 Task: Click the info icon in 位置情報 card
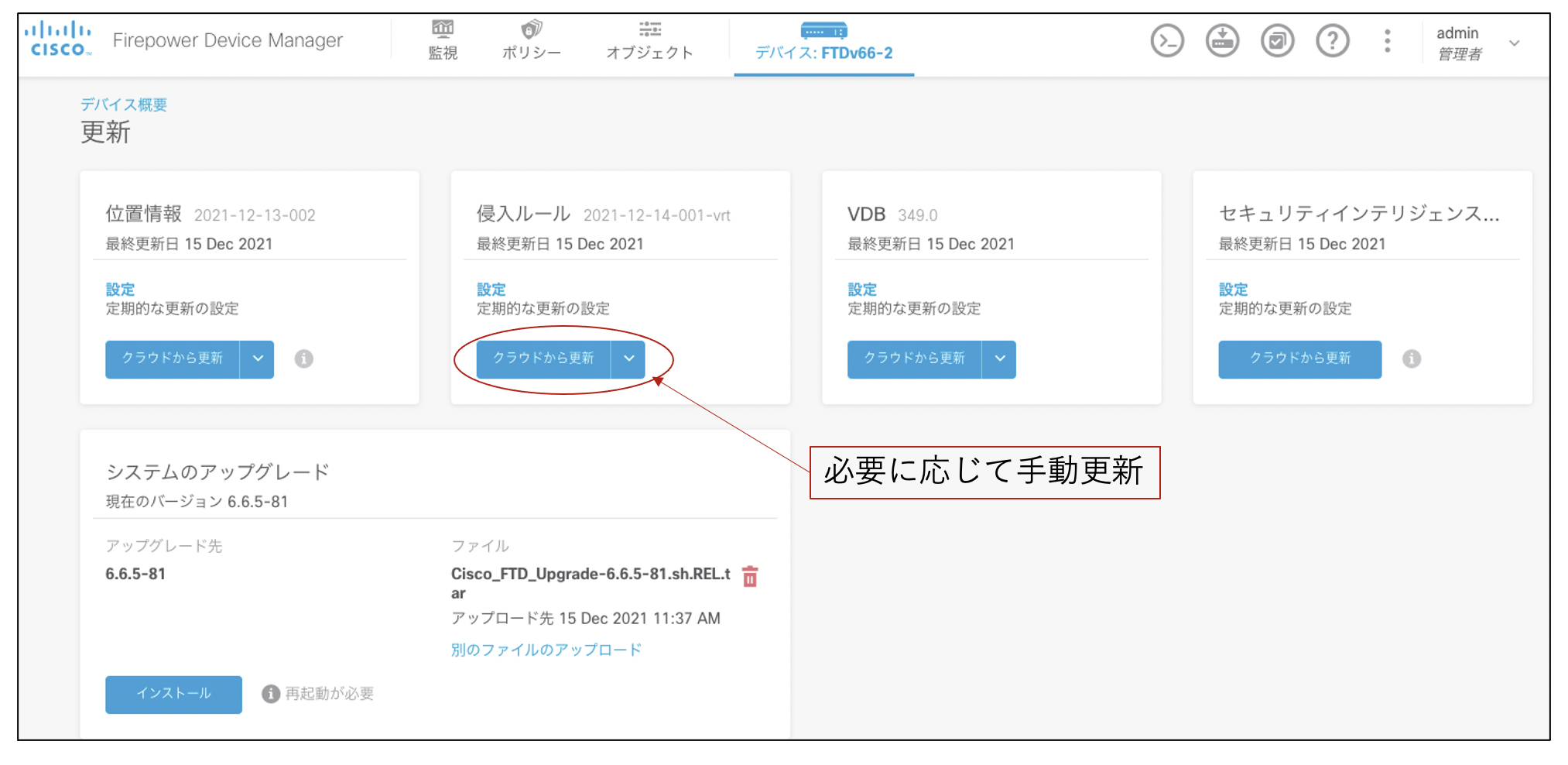(x=303, y=359)
